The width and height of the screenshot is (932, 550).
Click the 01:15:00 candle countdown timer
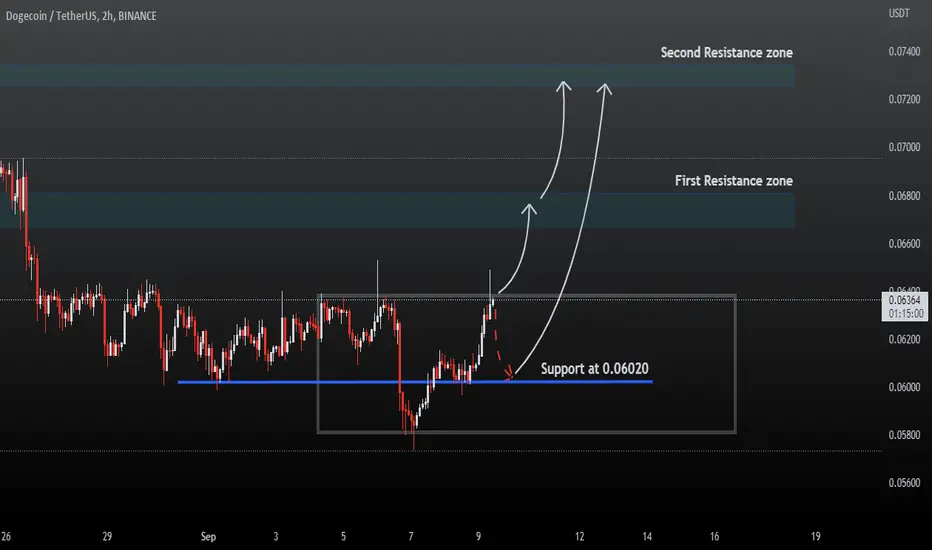pos(906,313)
